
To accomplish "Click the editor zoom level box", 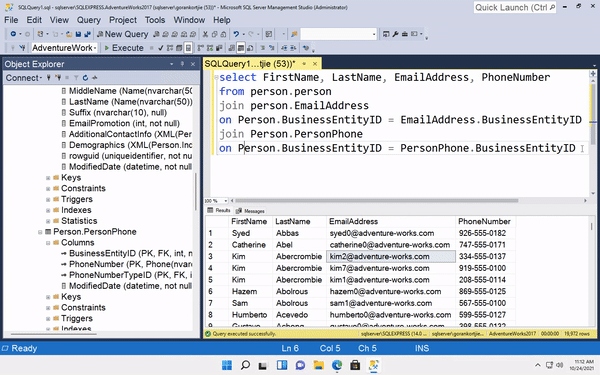I will [x=216, y=201].
